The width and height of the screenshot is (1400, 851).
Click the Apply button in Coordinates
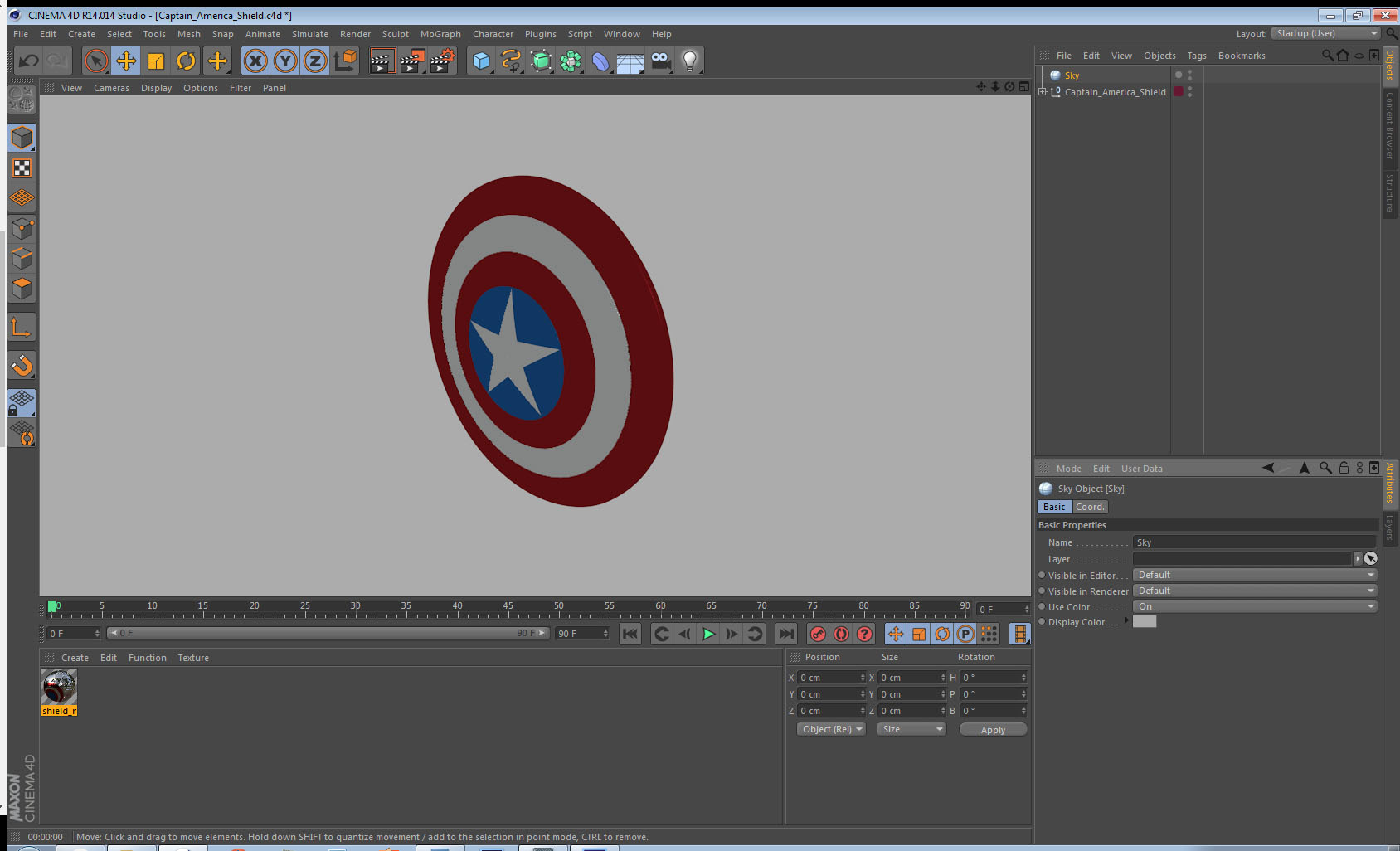coord(993,729)
